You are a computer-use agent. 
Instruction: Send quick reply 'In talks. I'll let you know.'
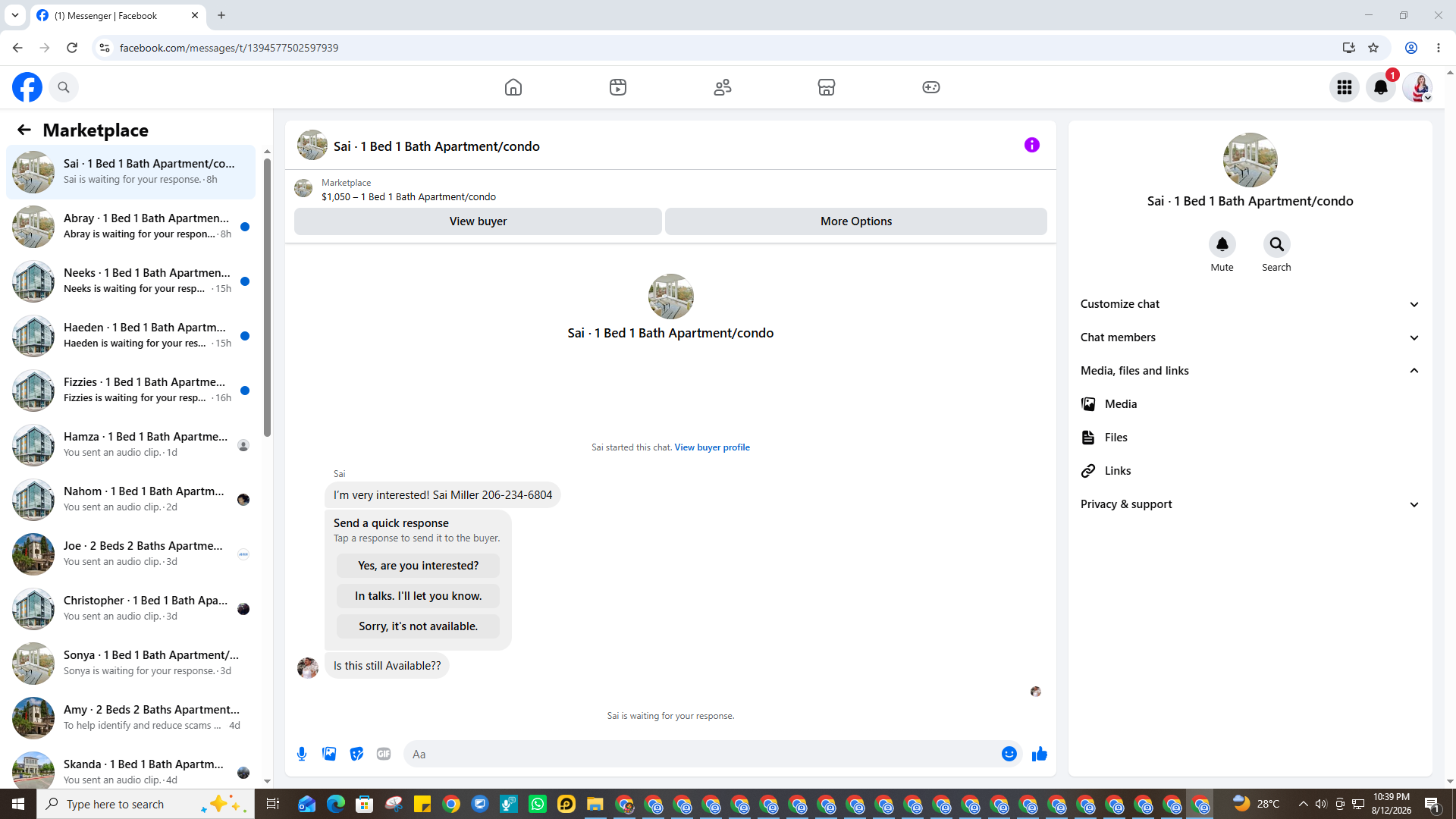(x=418, y=596)
